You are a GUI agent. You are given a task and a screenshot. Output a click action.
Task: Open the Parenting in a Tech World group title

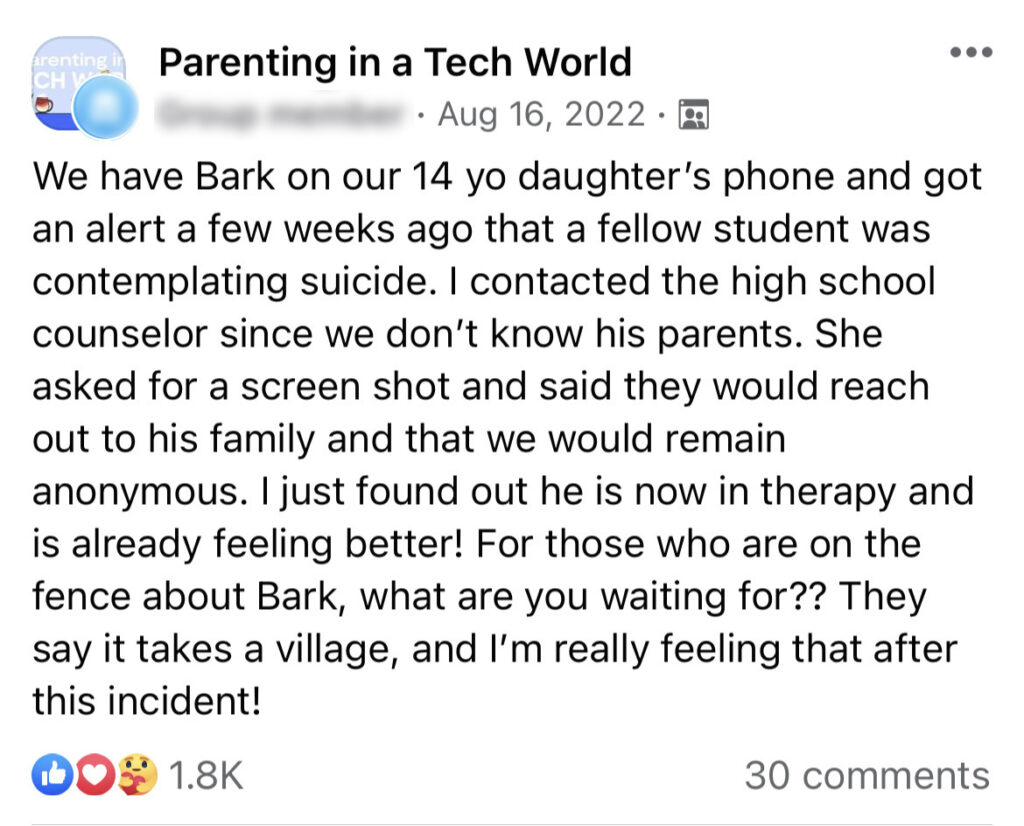click(x=395, y=63)
